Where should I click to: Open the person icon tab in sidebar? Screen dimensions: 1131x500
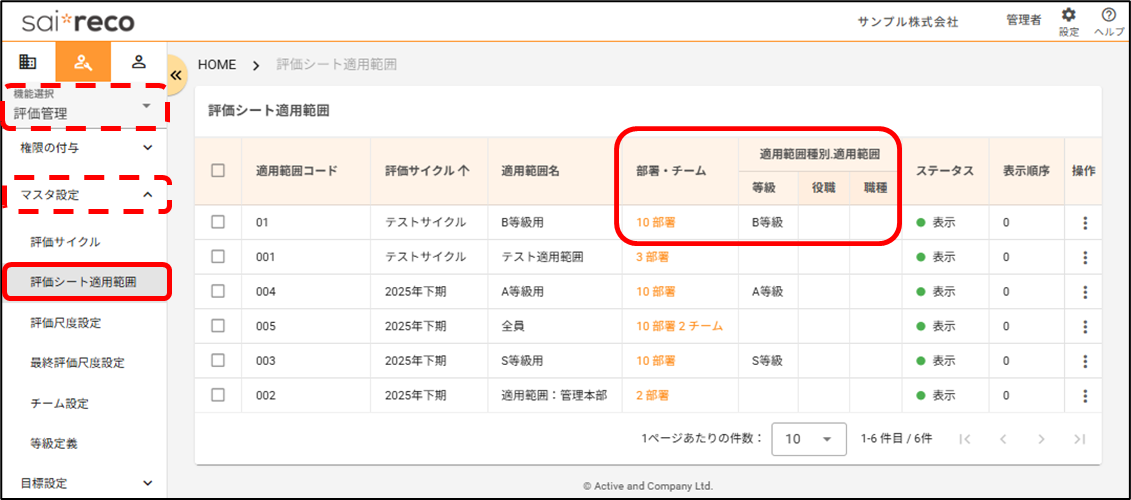(x=139, y=62)
